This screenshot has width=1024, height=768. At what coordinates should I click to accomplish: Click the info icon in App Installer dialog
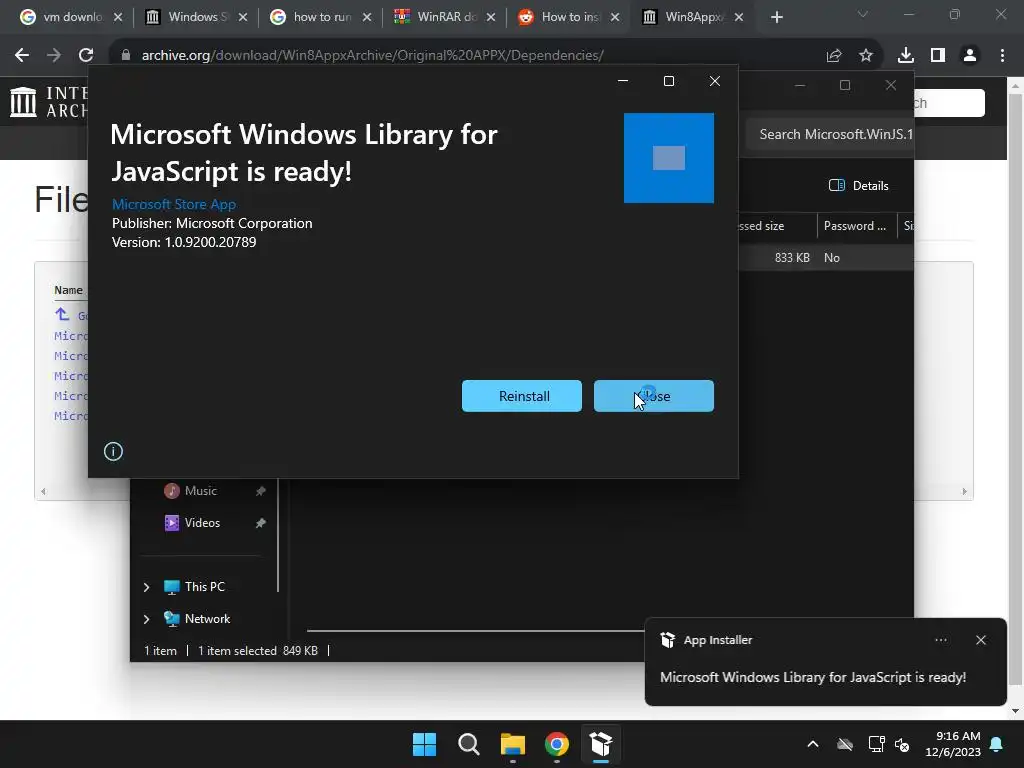[x=113, y=451]
